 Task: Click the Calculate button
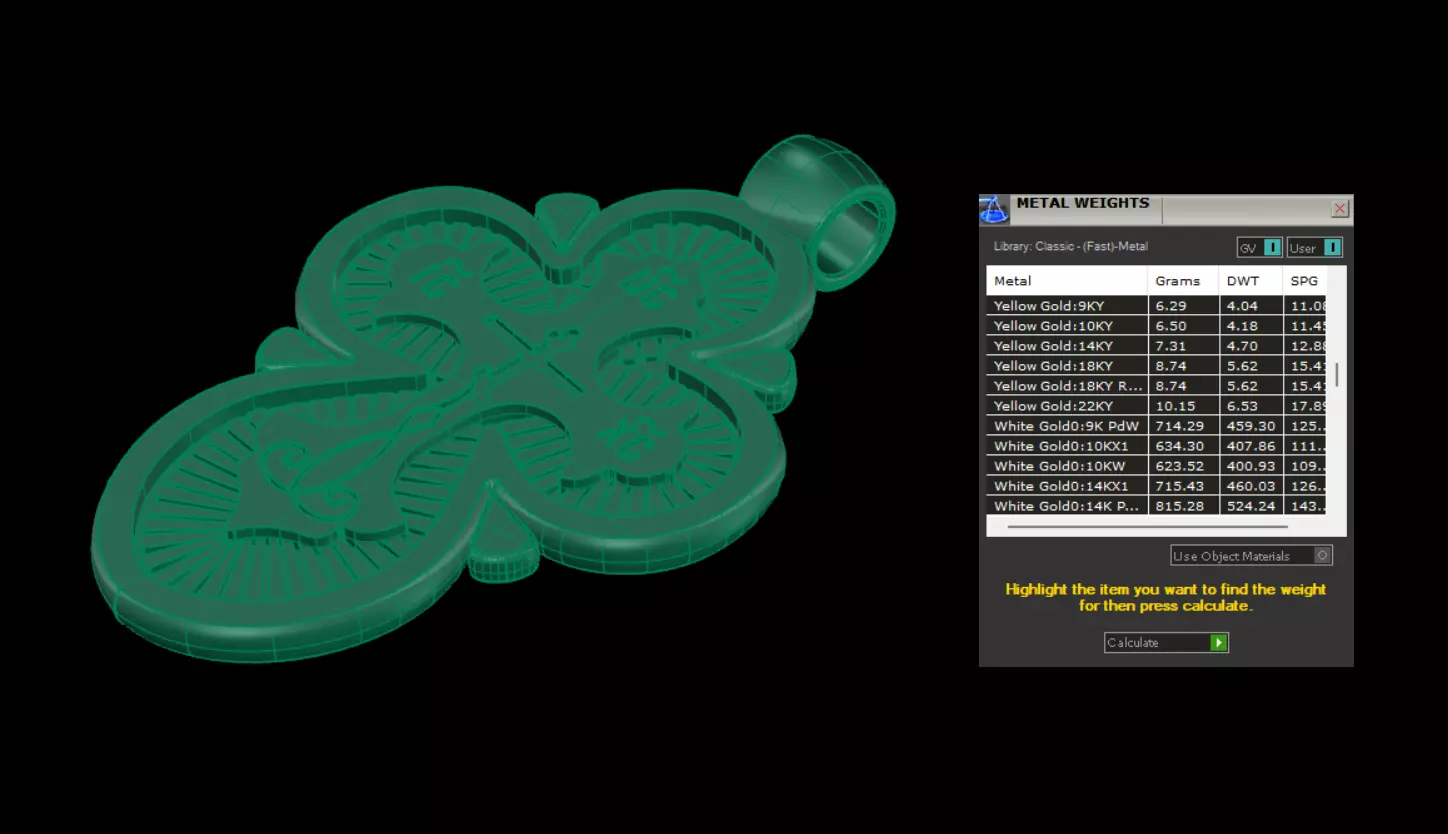[x=1166, y=643]
